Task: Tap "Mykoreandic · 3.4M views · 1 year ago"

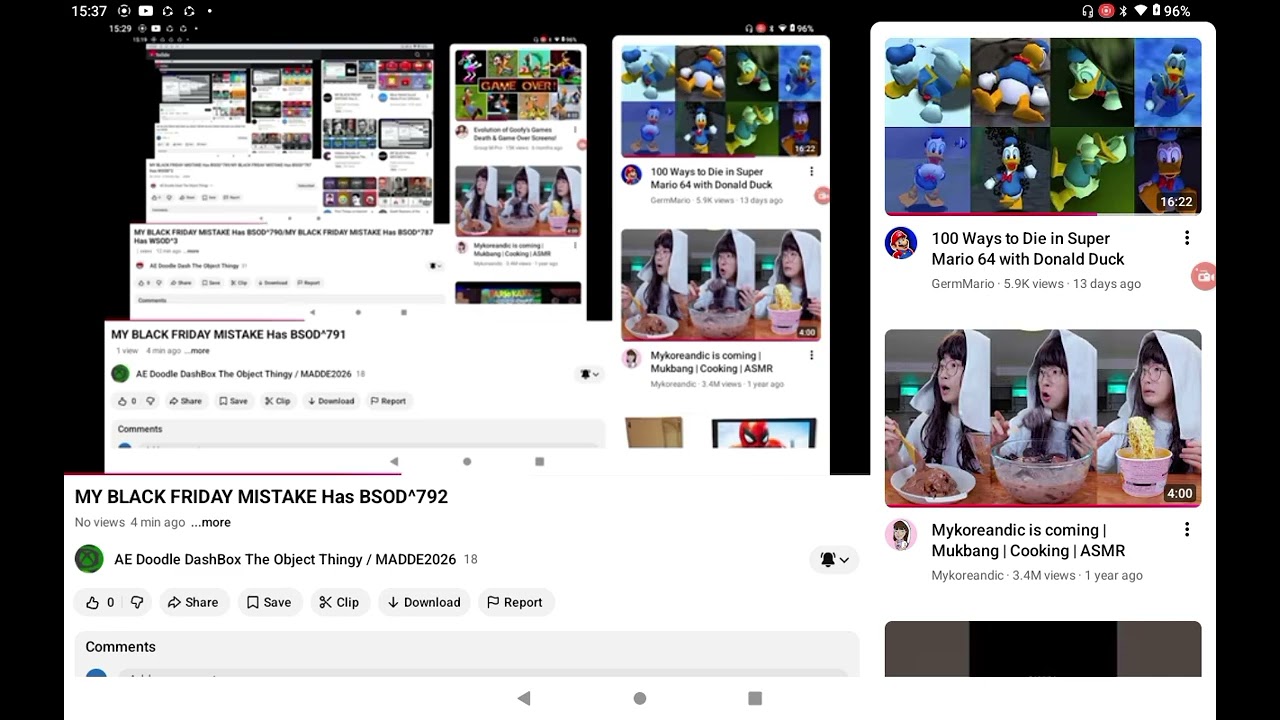Action: pos(1037,576)
